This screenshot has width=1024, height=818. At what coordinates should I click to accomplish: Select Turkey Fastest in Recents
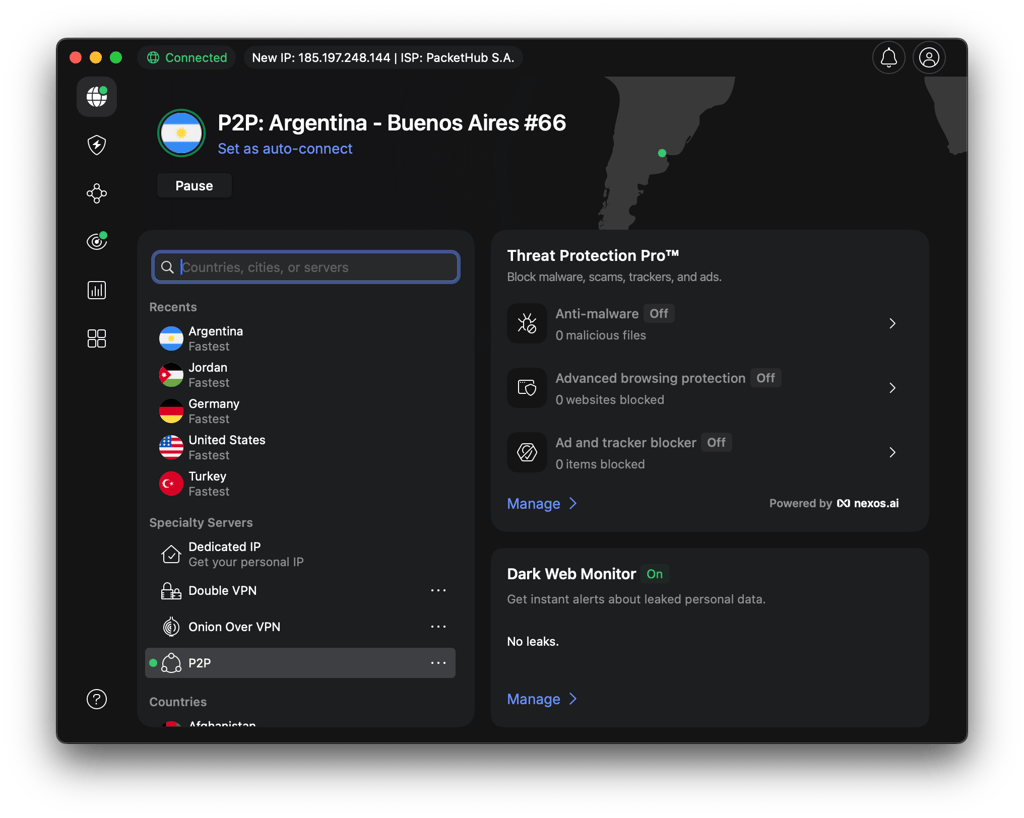click(x=300, y=484)
